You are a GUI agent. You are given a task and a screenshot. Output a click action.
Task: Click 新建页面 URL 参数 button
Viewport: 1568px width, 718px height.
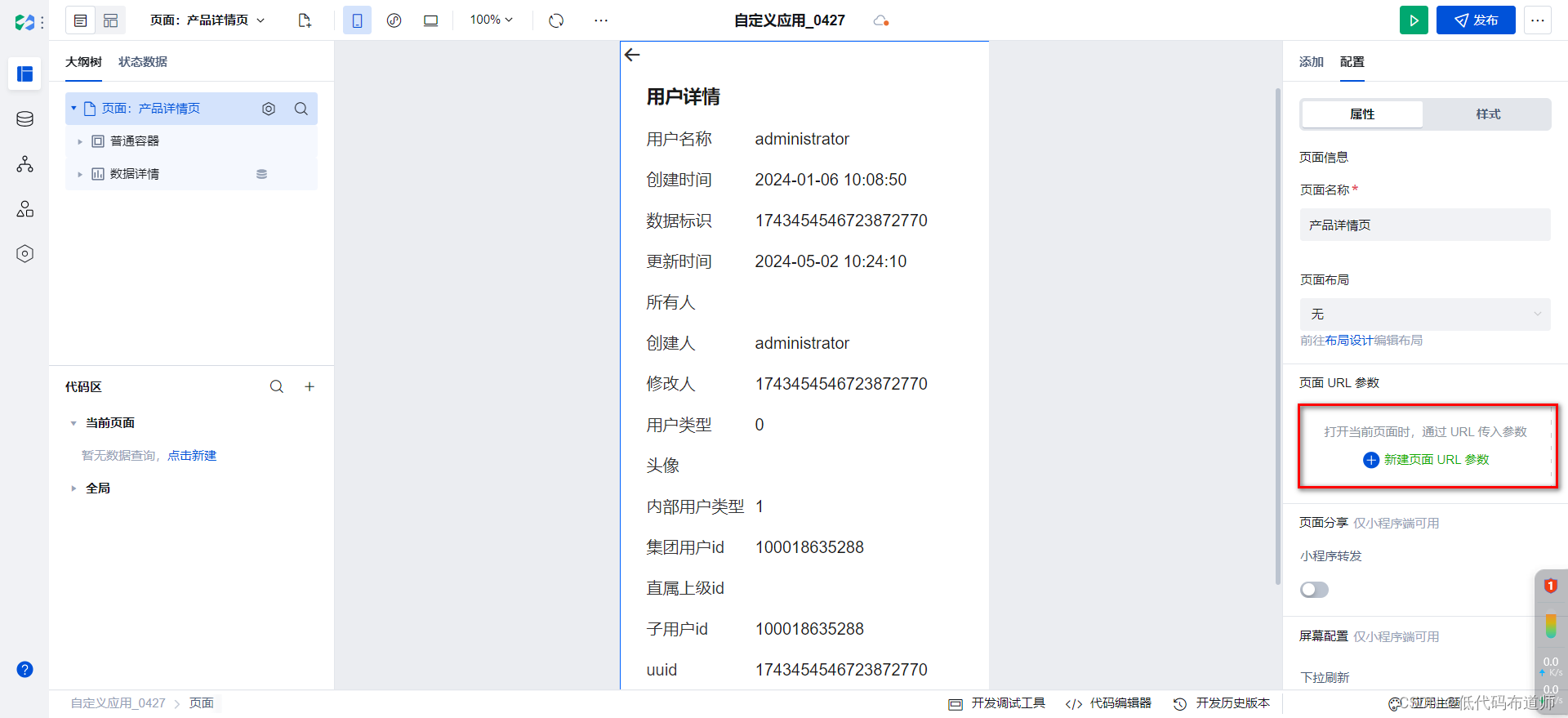coord(1426,460)
